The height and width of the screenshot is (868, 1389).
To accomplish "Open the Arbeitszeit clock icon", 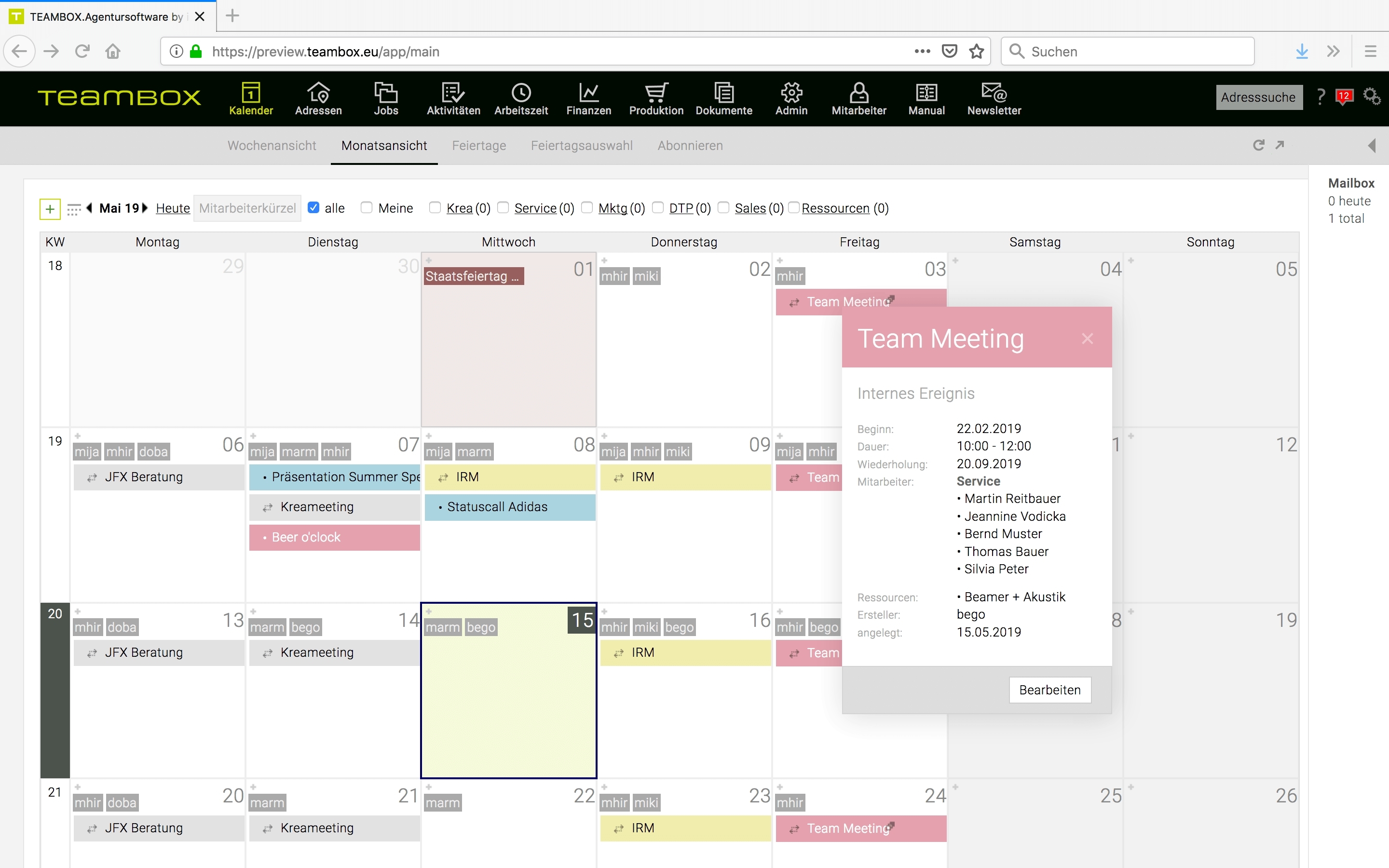I will pos(520,93).
